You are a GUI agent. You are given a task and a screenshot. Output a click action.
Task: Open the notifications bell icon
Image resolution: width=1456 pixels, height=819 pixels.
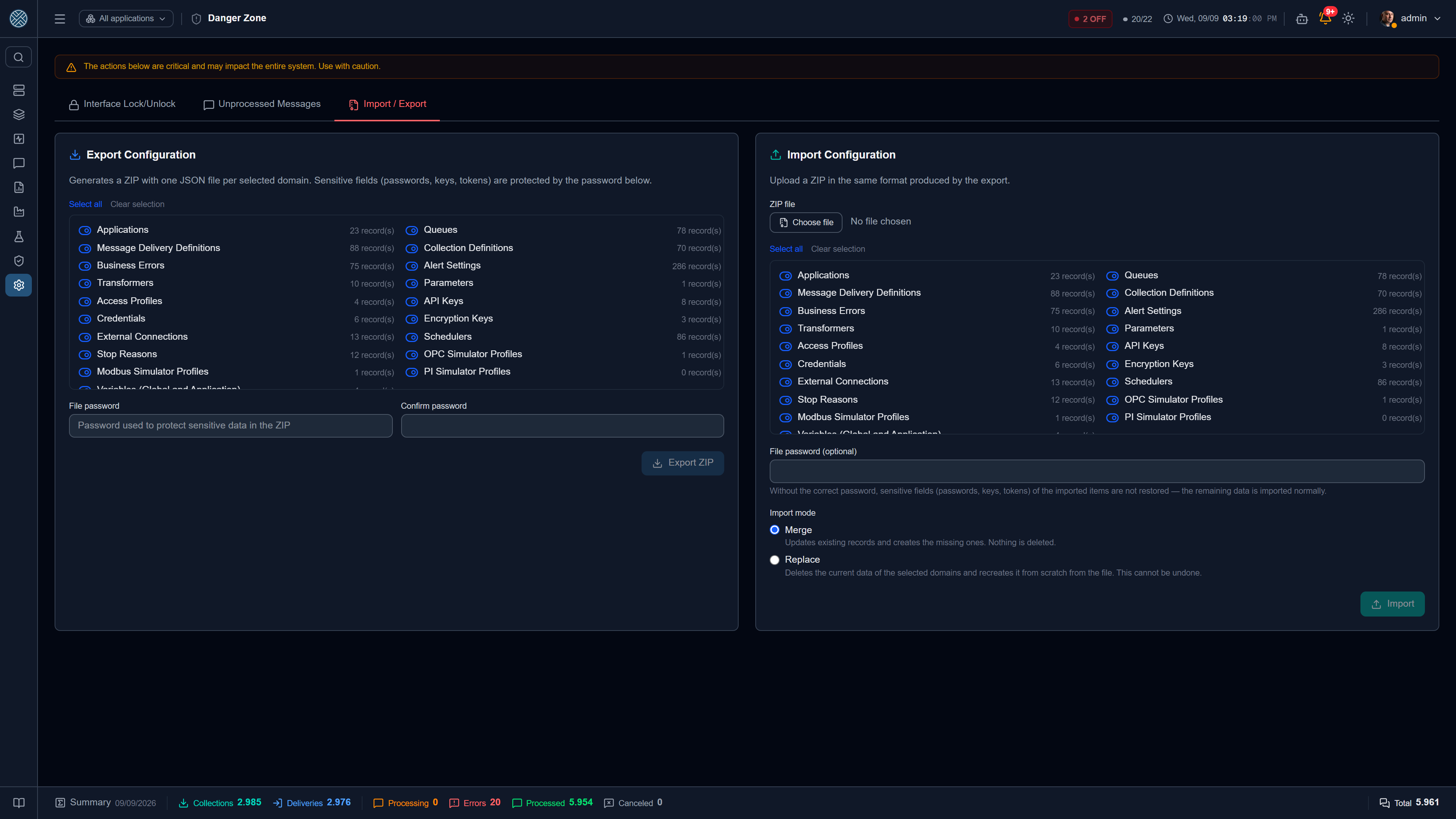(x=1325, y=18)
